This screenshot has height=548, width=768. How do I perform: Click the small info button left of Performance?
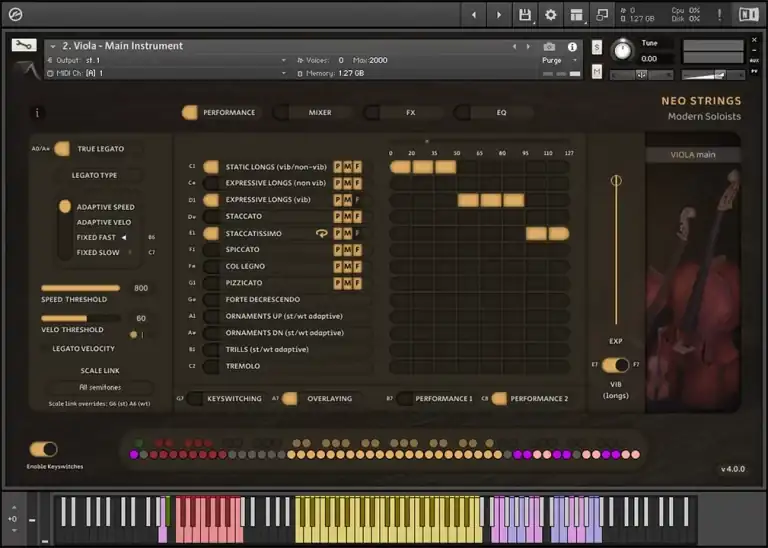pyautogui.click(x=37, y=113)
